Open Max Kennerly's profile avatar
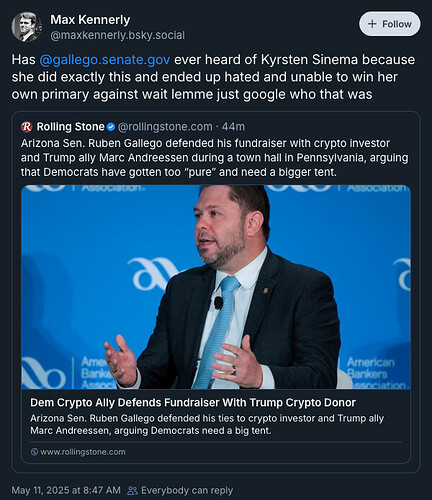Image resolution: width=432 pixels, height=500 pixels. 27,27
